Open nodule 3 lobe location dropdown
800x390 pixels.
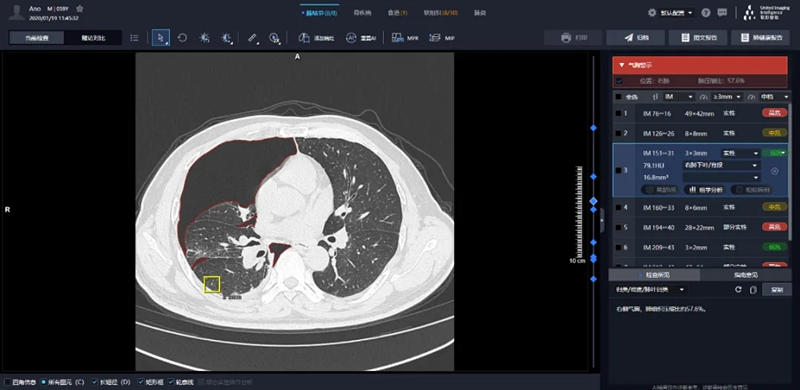(x=721, y=165)
